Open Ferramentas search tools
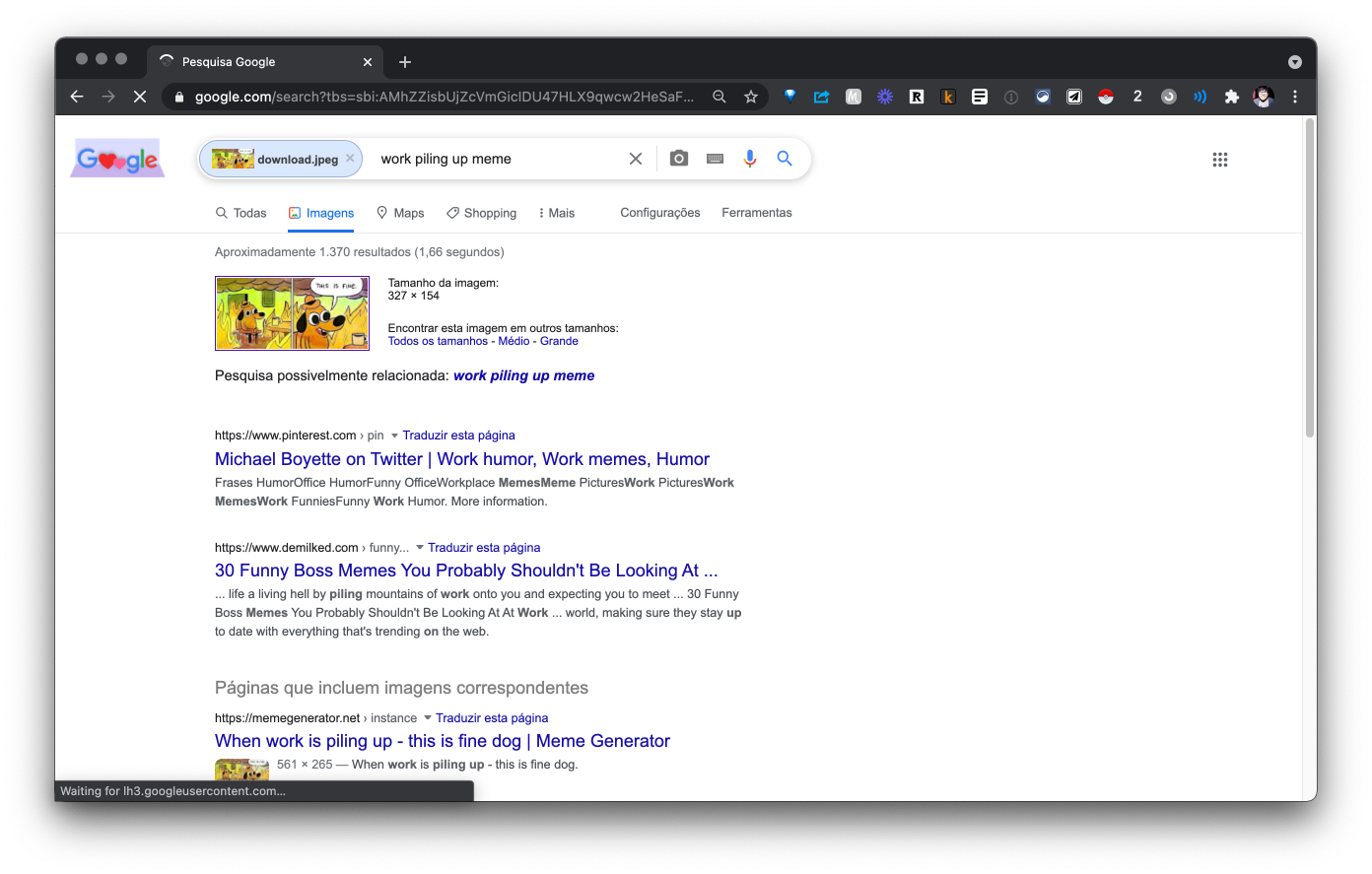This screenshot has height=874, width=1372. point(757,213)
